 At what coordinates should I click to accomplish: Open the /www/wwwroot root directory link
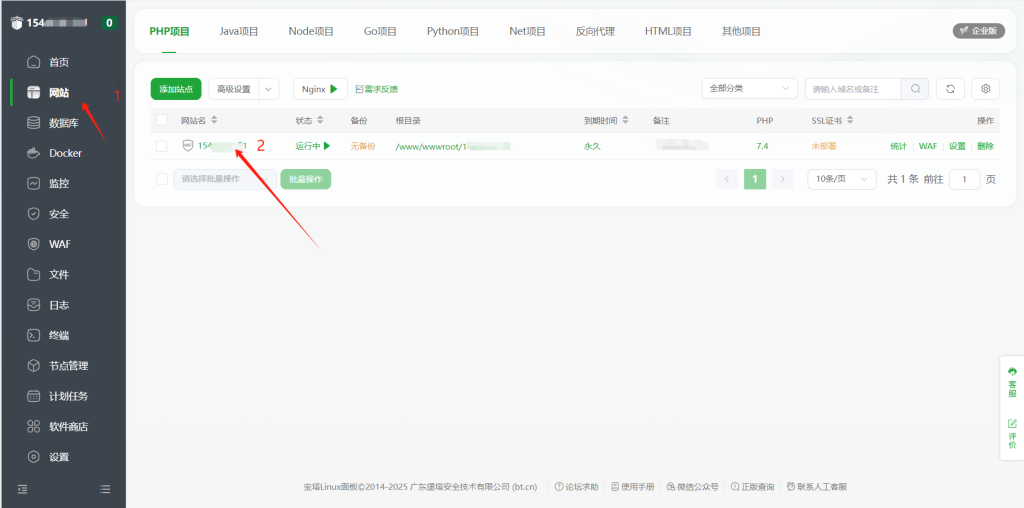pyautogui.click(x=453, y=146)
